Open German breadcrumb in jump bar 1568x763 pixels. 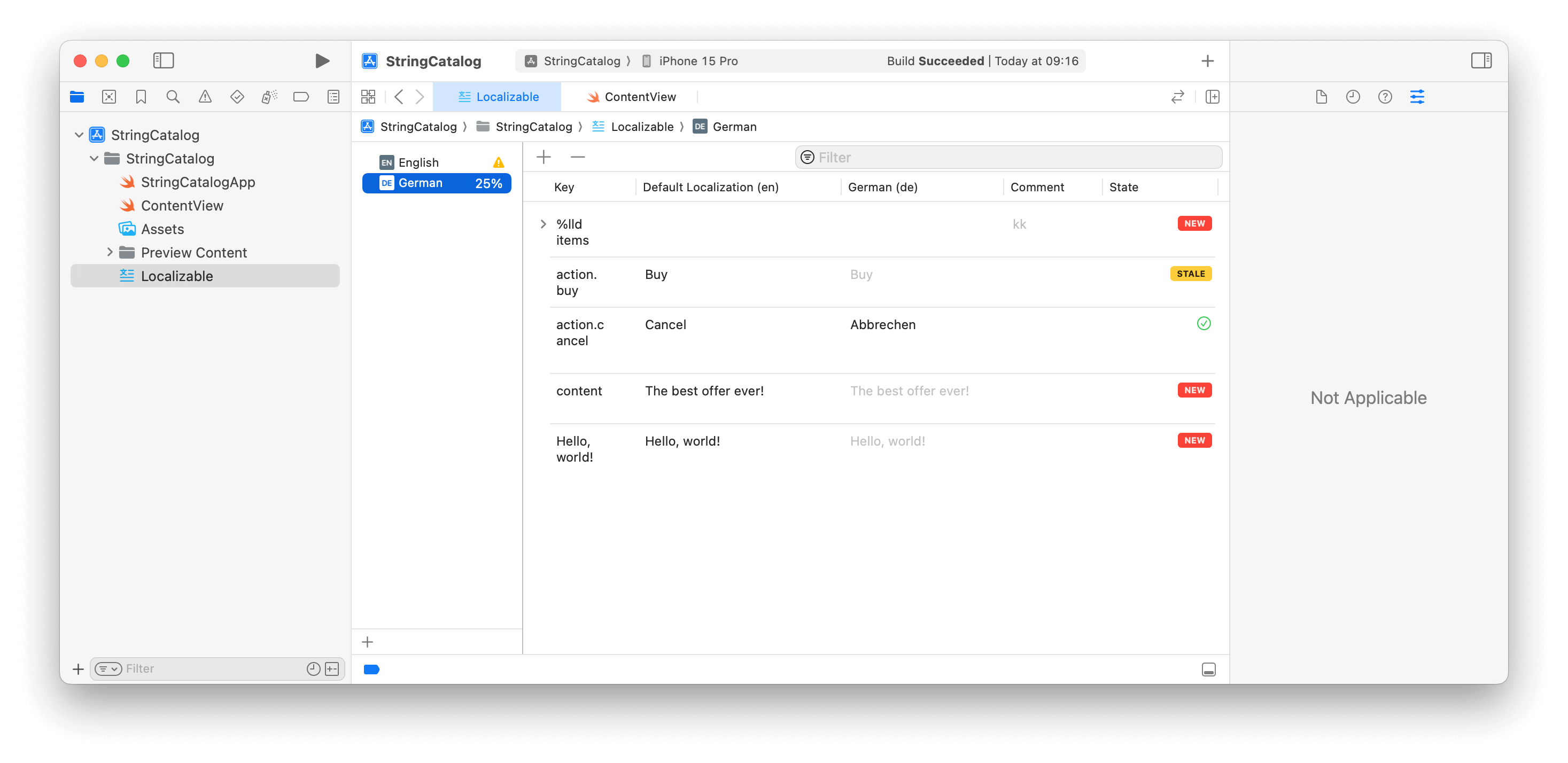click(725, 127)
